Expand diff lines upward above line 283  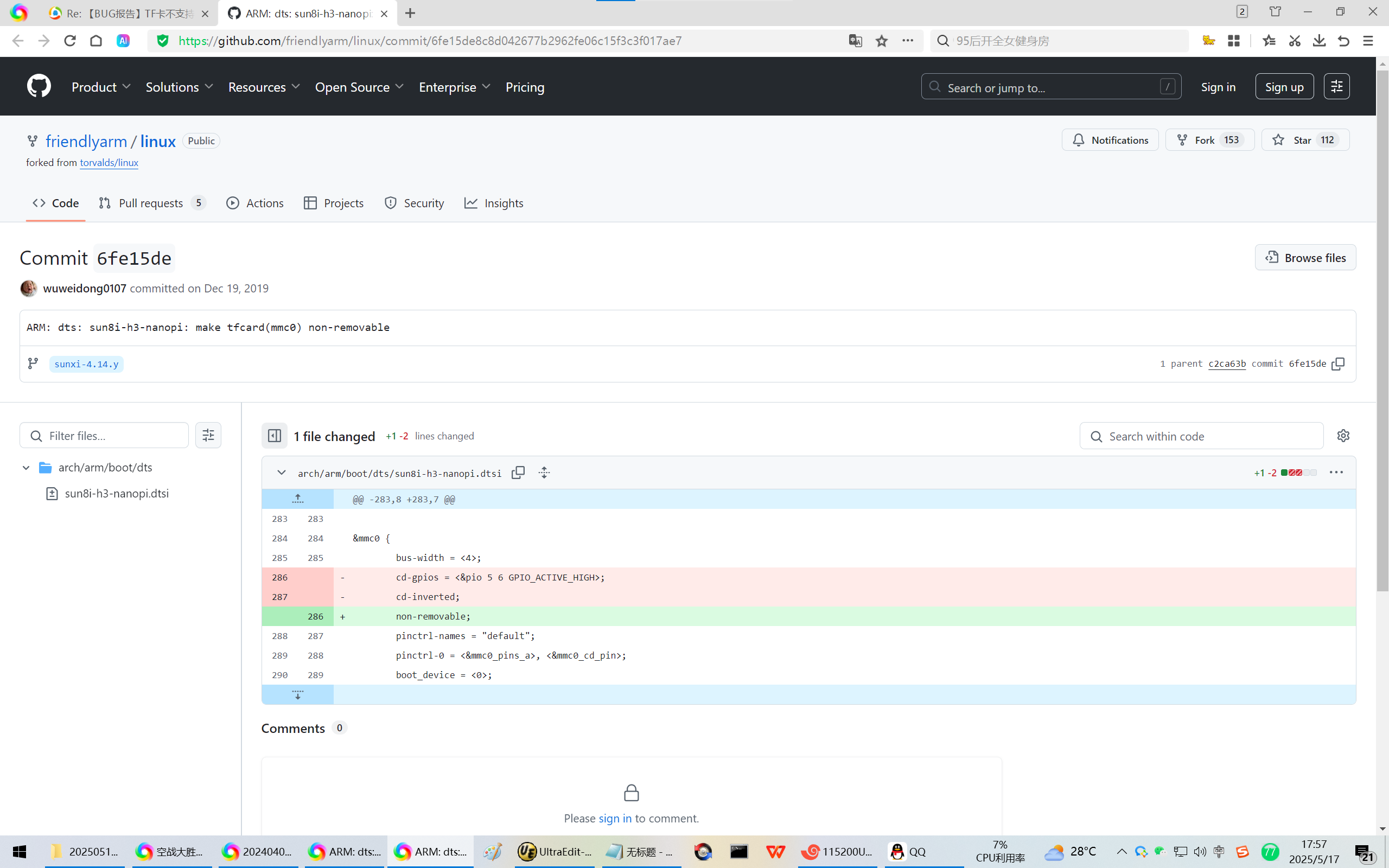coord(297,499)
